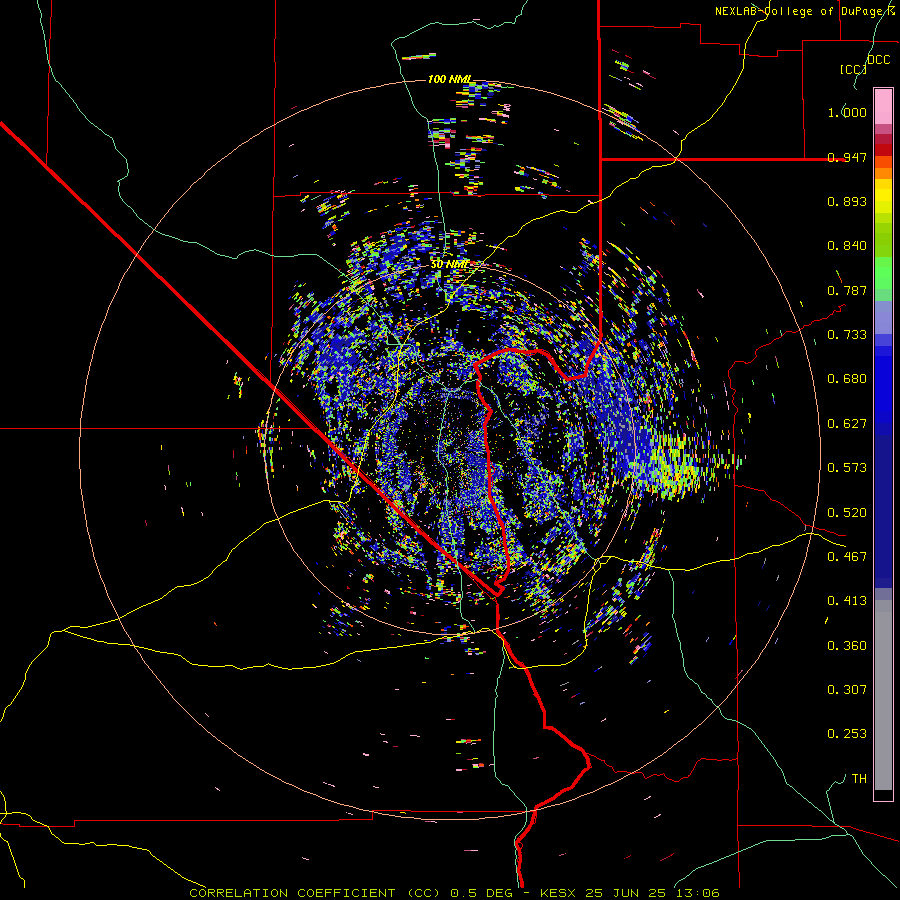This screenshot has height=900, width=900.
Task: Select the 0.307 legend value
Action: (847, 690)
